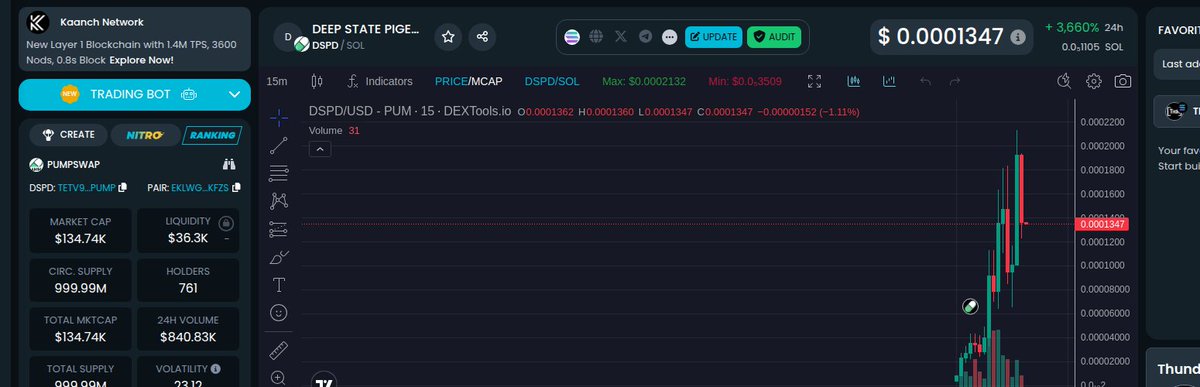The width and height of the screenshot is (1200, 387).
Task: Select the Fibonacci retracement tool
Action: pos(279,173)
